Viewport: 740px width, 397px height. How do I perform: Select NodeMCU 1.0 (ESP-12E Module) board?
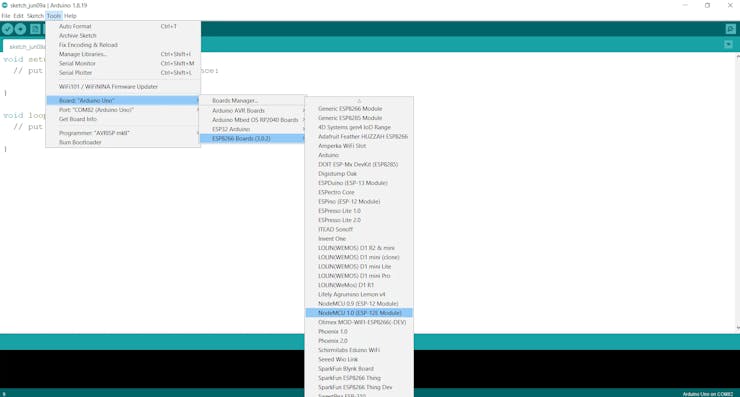point(359,313)
